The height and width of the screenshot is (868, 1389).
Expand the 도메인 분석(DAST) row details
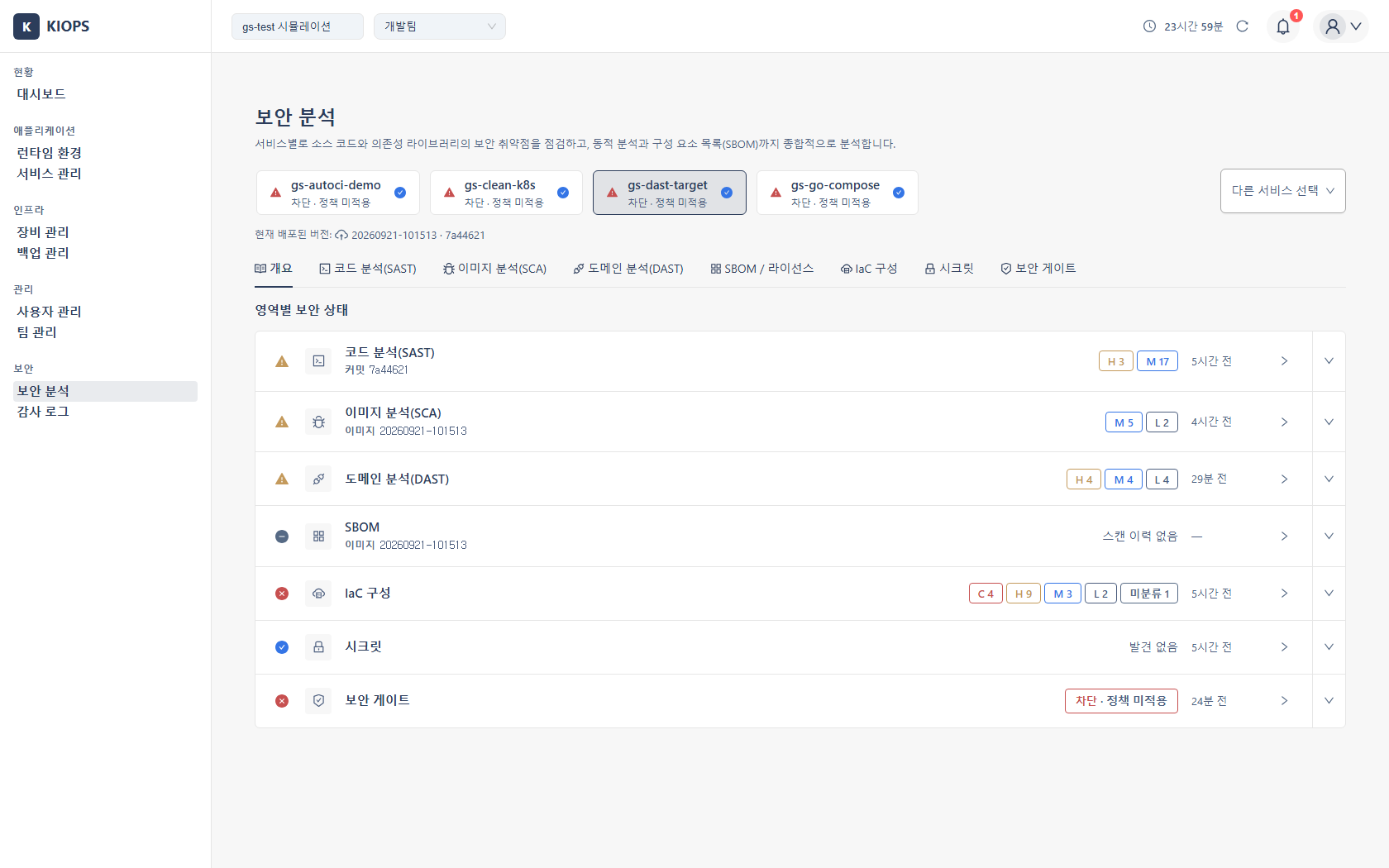tap(1329, 479)
